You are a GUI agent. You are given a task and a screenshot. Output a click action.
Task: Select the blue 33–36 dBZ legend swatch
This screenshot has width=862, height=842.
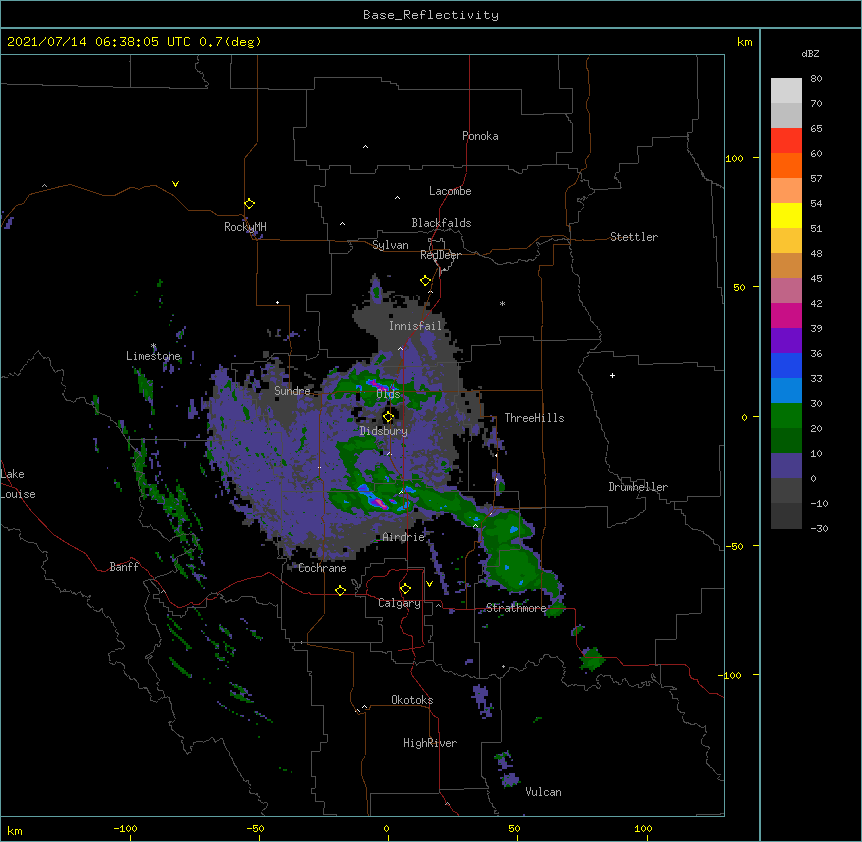click(x=786, y=365)
